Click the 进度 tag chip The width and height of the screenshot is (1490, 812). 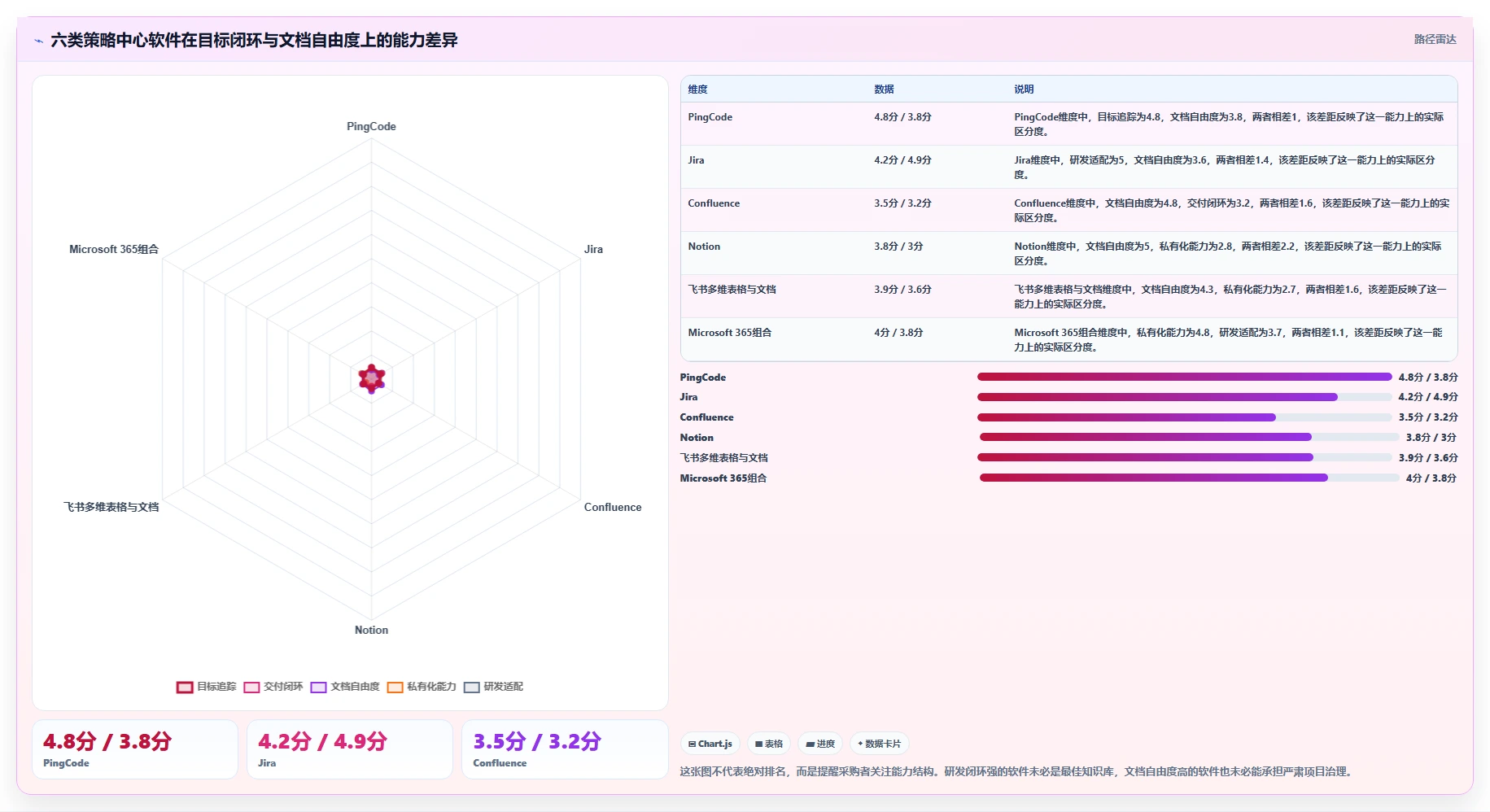[819, 744]
